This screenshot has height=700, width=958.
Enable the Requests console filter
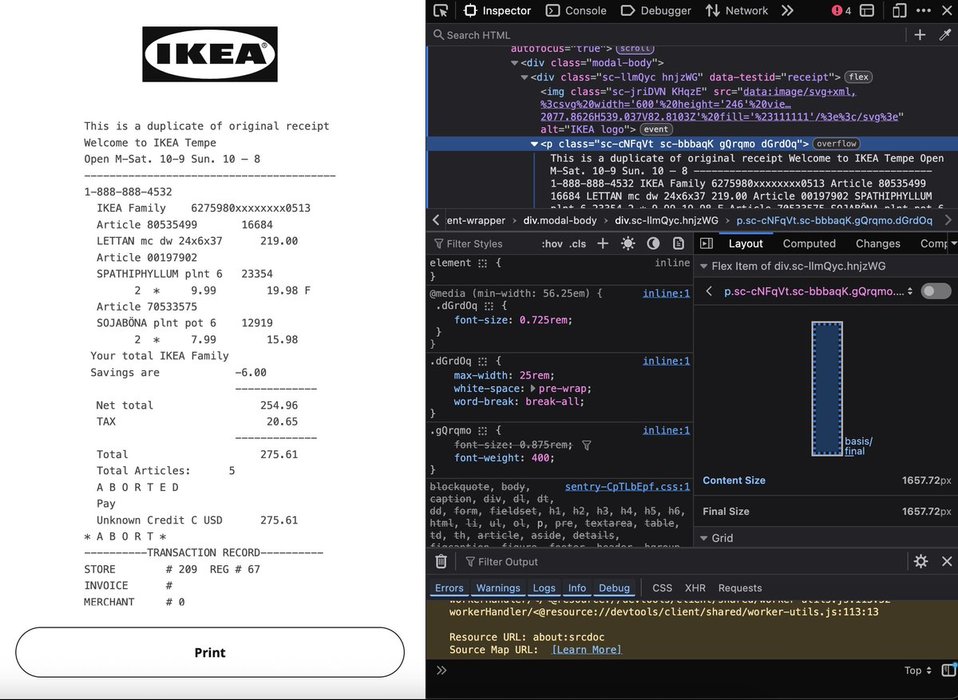[740, 588]
